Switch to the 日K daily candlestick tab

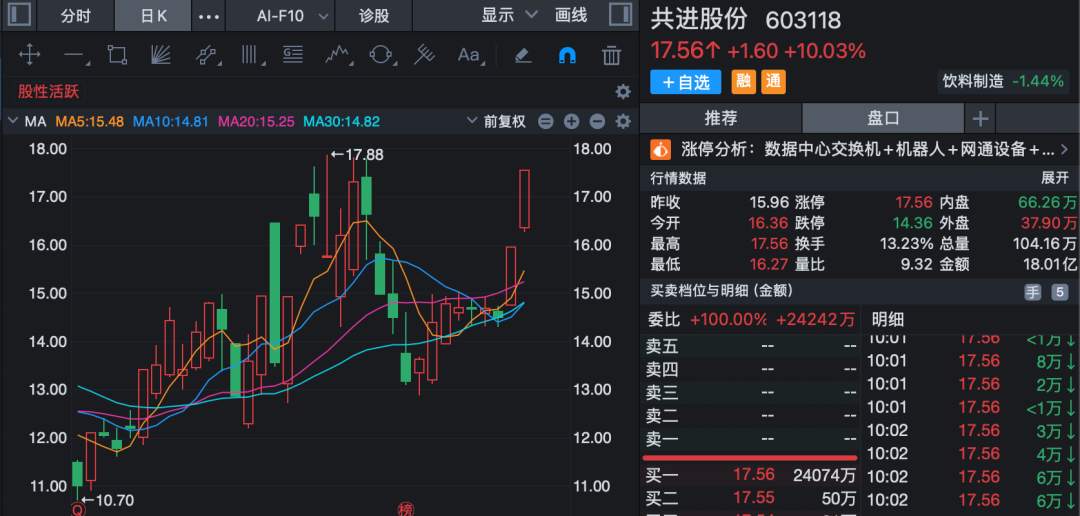[154, 15]
